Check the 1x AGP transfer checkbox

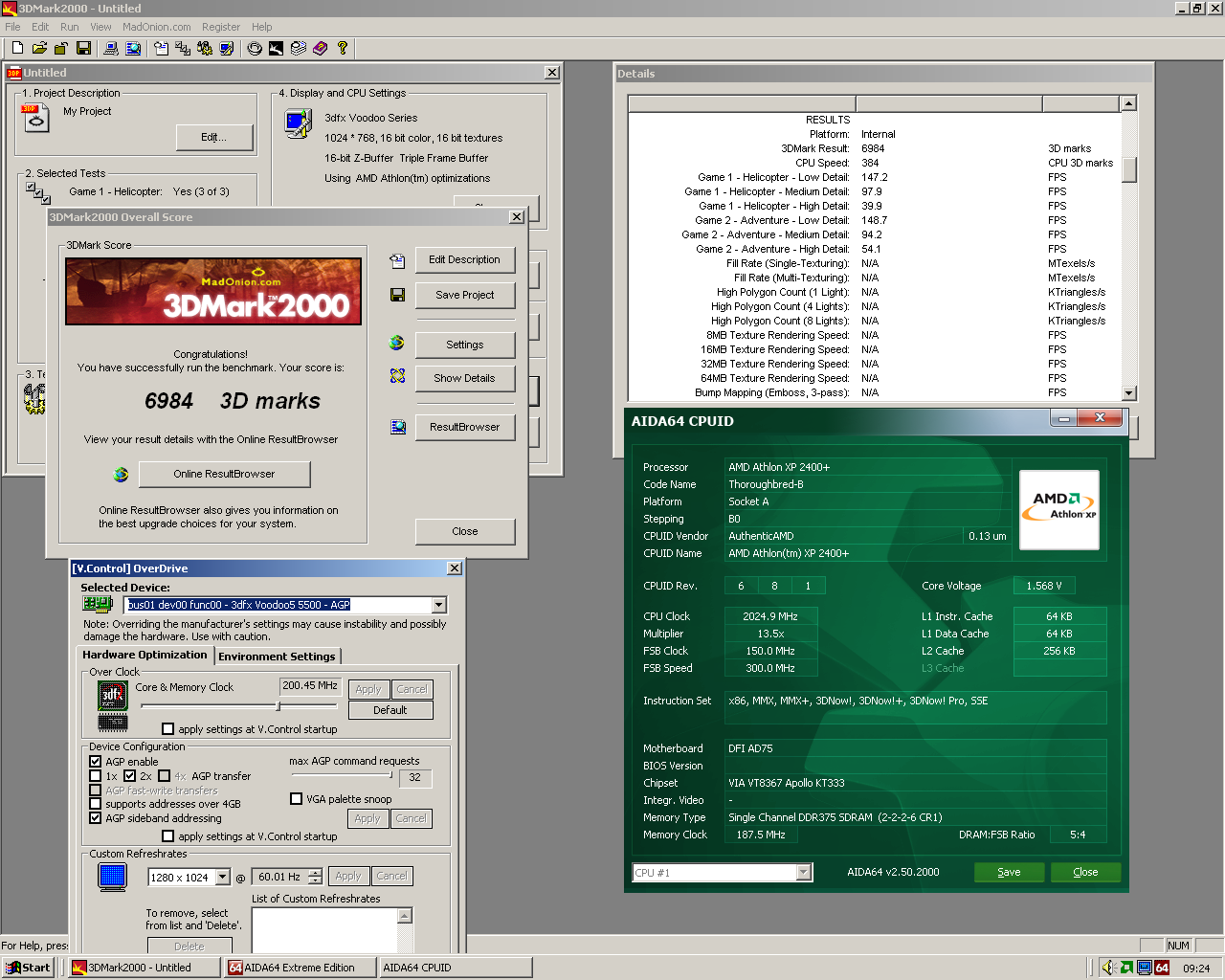[95, 776]
